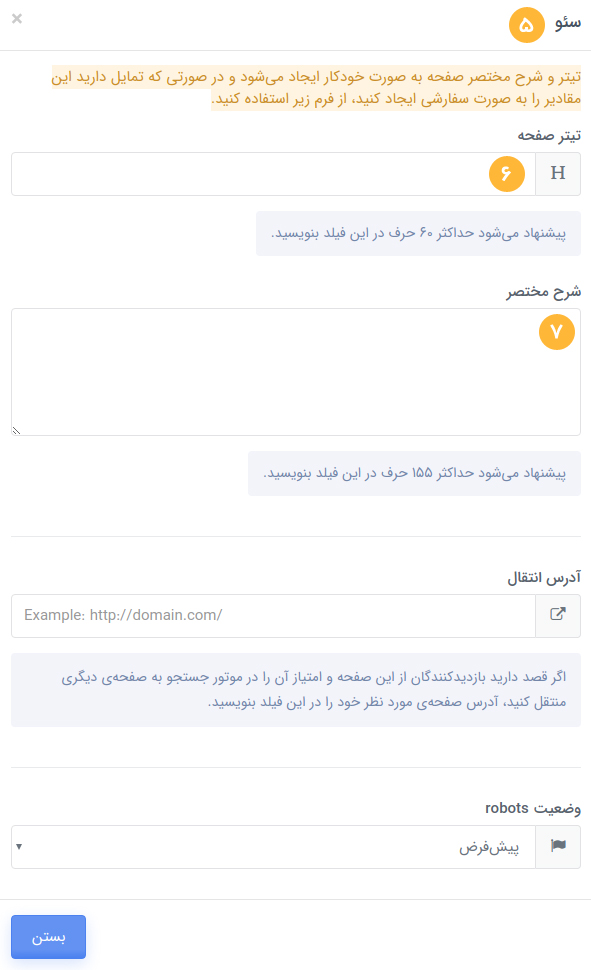
Task: Focus the page title text field
Action: (273, 174)
